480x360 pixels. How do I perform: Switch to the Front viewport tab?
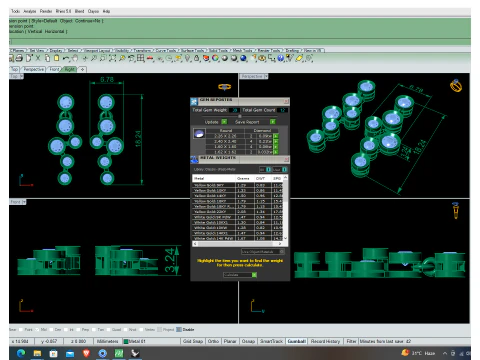pos(54,69)
